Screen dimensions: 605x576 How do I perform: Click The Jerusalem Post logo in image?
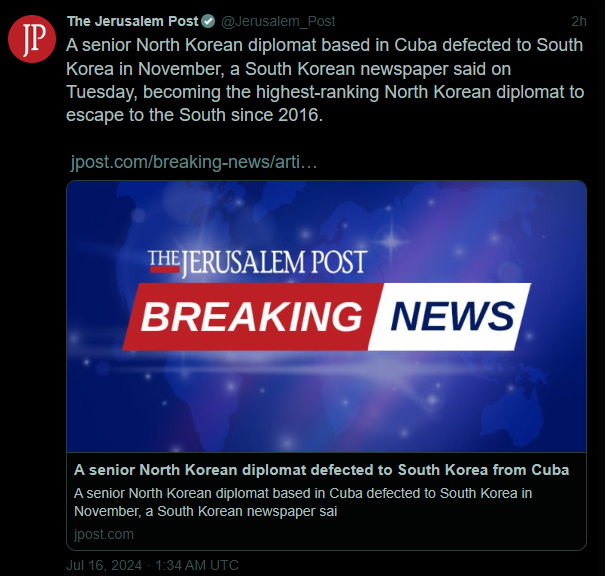(258, 262)
